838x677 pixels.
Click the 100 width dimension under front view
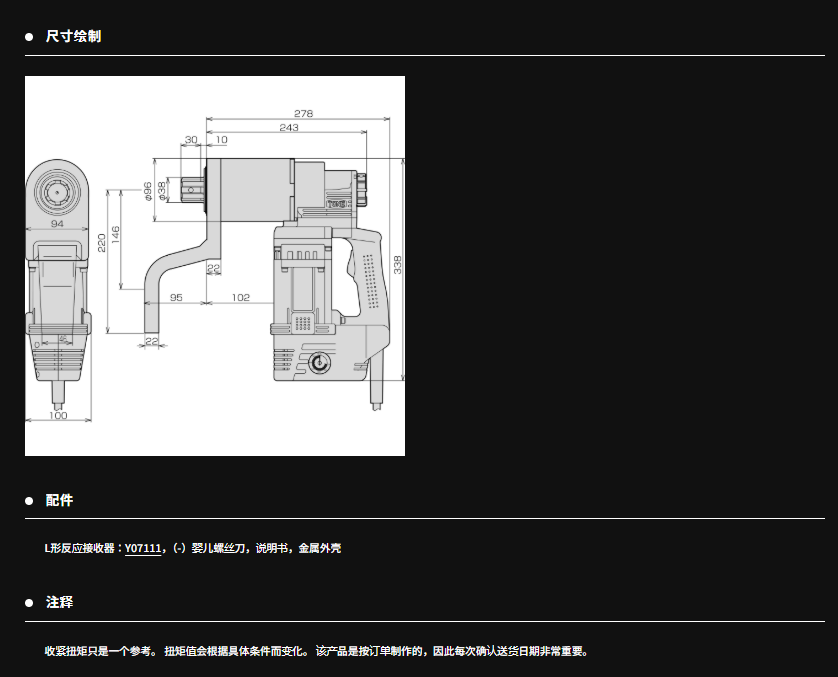[x=58, y=415]
